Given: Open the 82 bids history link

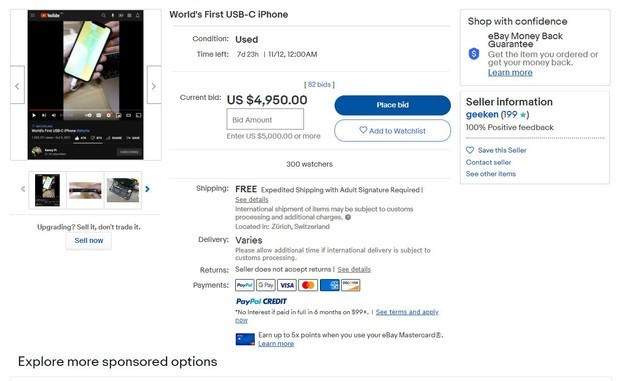Looking at the screenshot, I should (319, 85).
